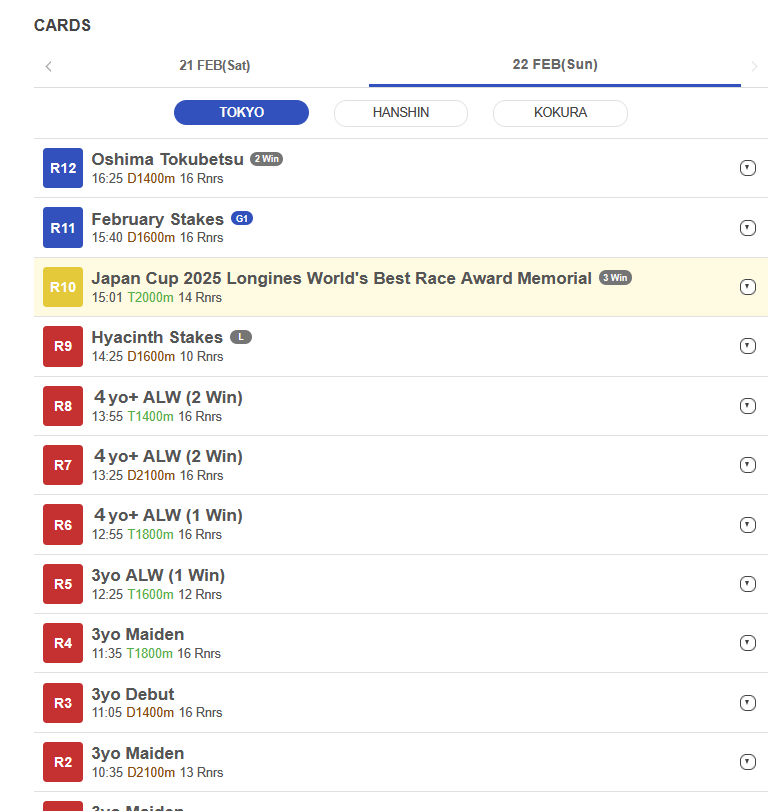Expand the R8 4yo+ ALW row
This screenshot has width=777, height=811.
(748, 406)
